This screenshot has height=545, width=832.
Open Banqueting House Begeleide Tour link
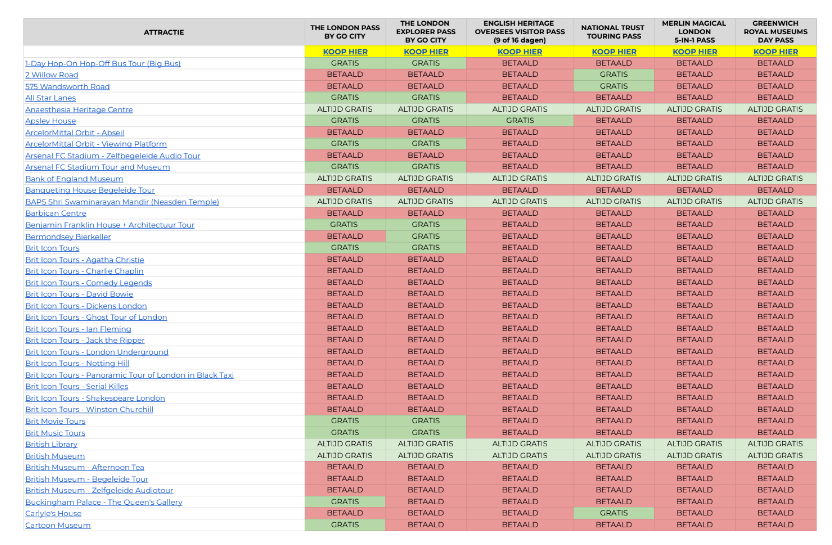point(90,190)
